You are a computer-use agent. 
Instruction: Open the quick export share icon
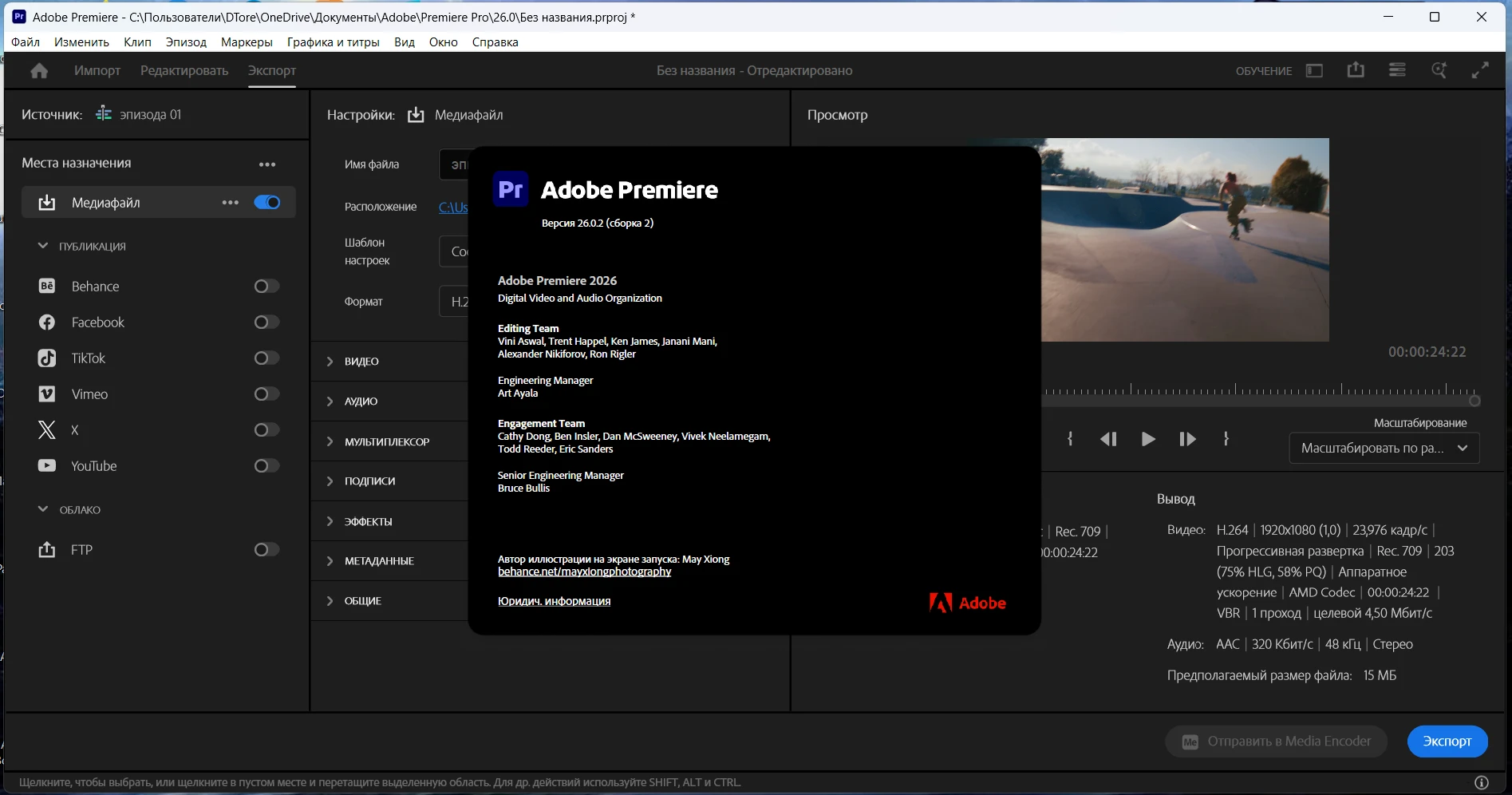pyautogui.click(x=1356, y=70)
